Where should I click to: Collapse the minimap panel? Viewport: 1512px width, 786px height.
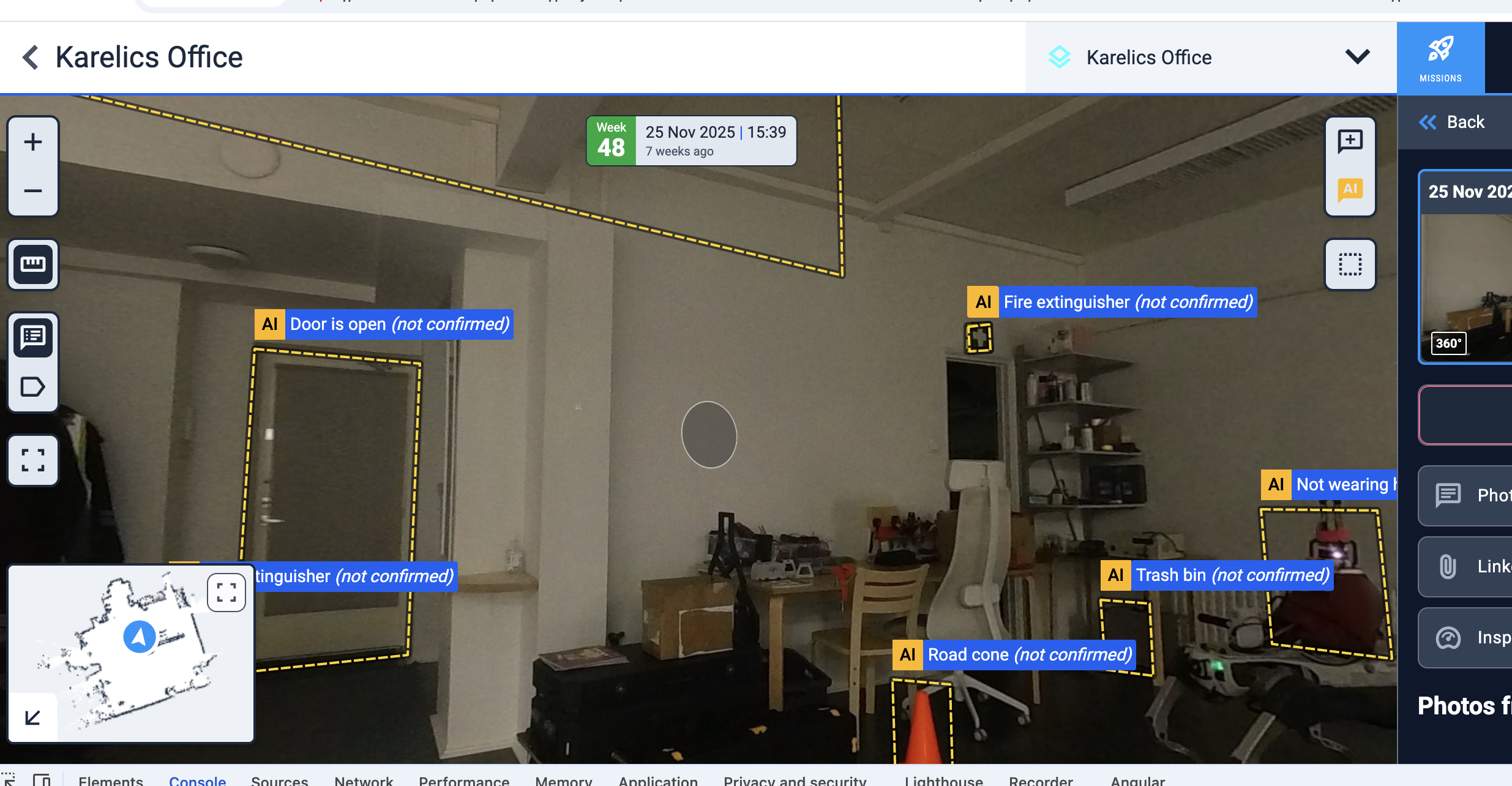(33, 717)
